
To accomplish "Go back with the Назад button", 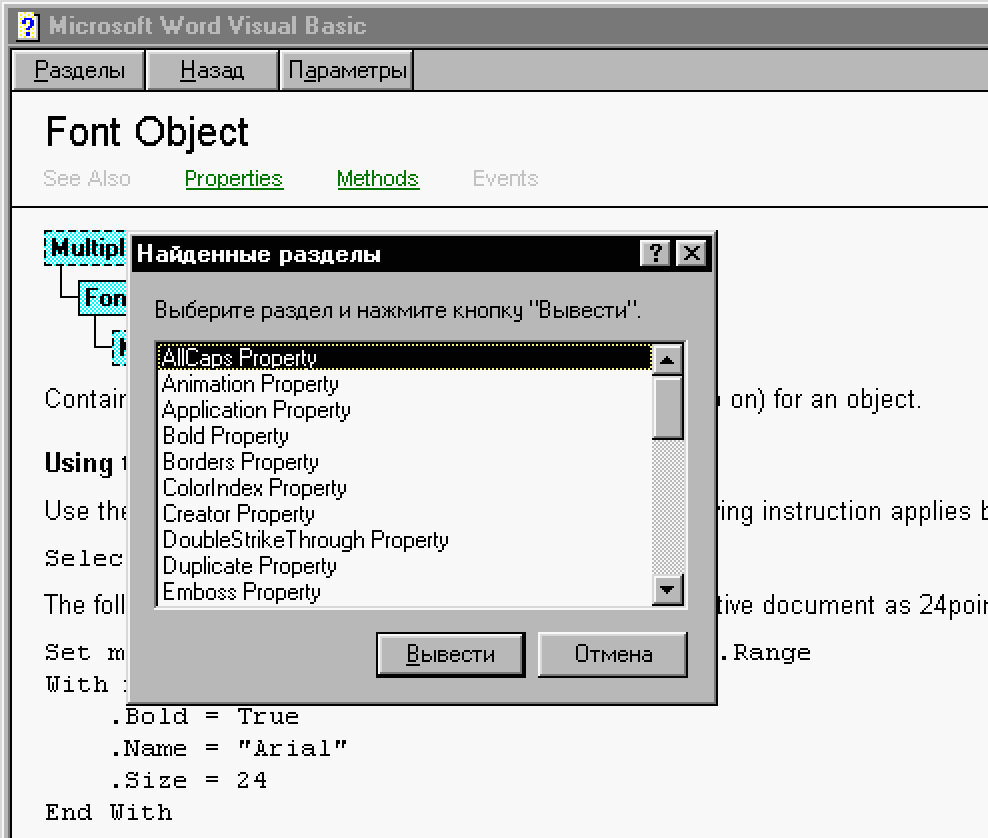I will click(x=212, y=70).
